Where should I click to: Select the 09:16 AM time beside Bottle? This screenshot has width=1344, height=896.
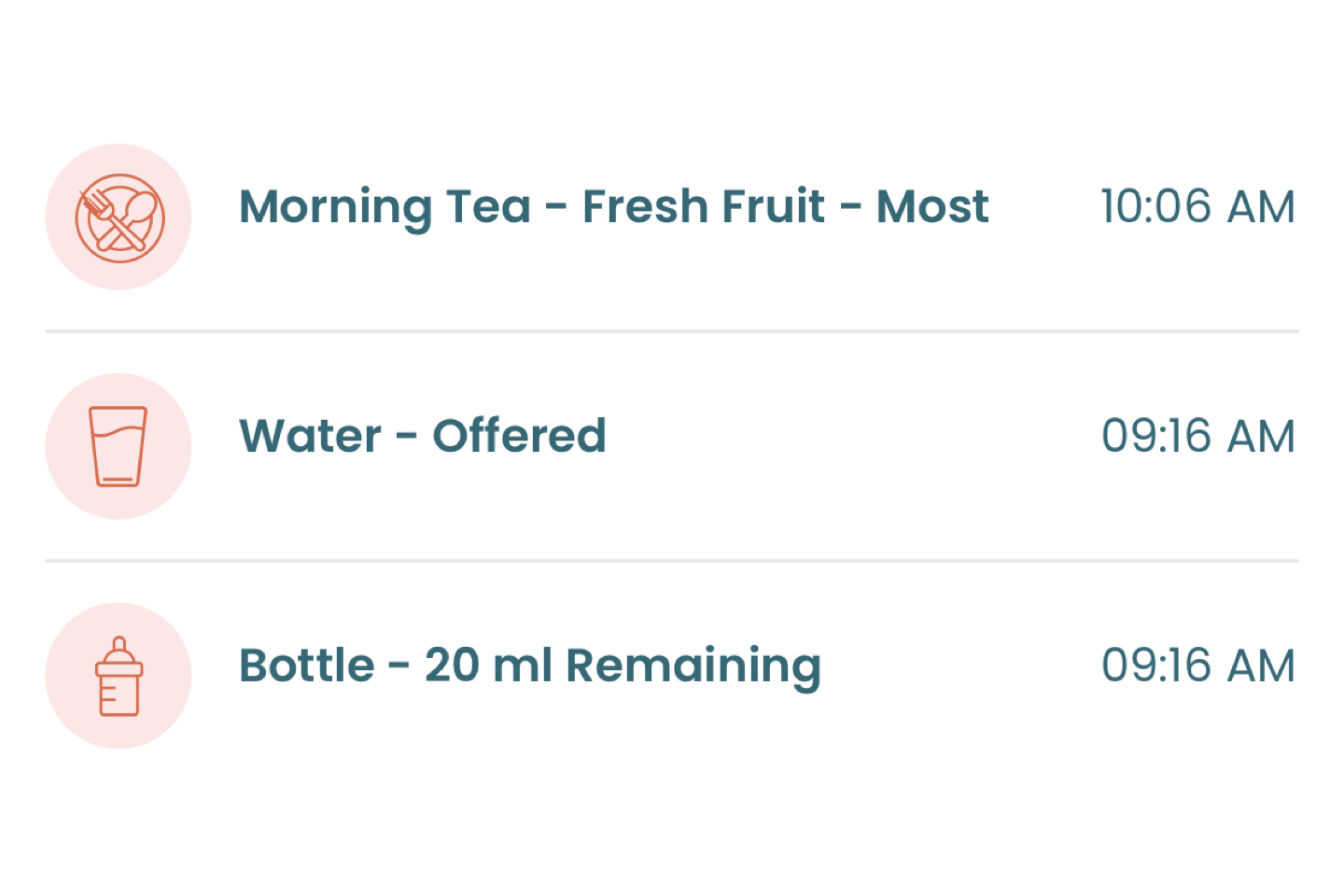(x=1198, y=665)
